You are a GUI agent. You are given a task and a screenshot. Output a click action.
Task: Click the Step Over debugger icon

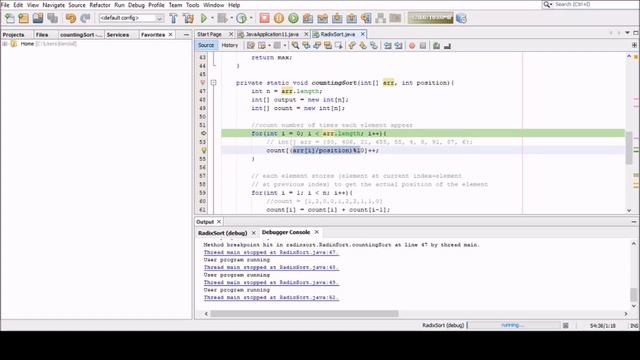point(308,18)
